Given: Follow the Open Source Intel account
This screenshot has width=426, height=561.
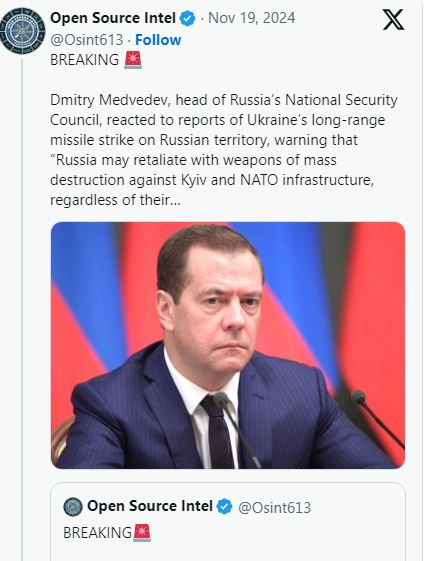Looking at the screenshot, I should 158,40.
